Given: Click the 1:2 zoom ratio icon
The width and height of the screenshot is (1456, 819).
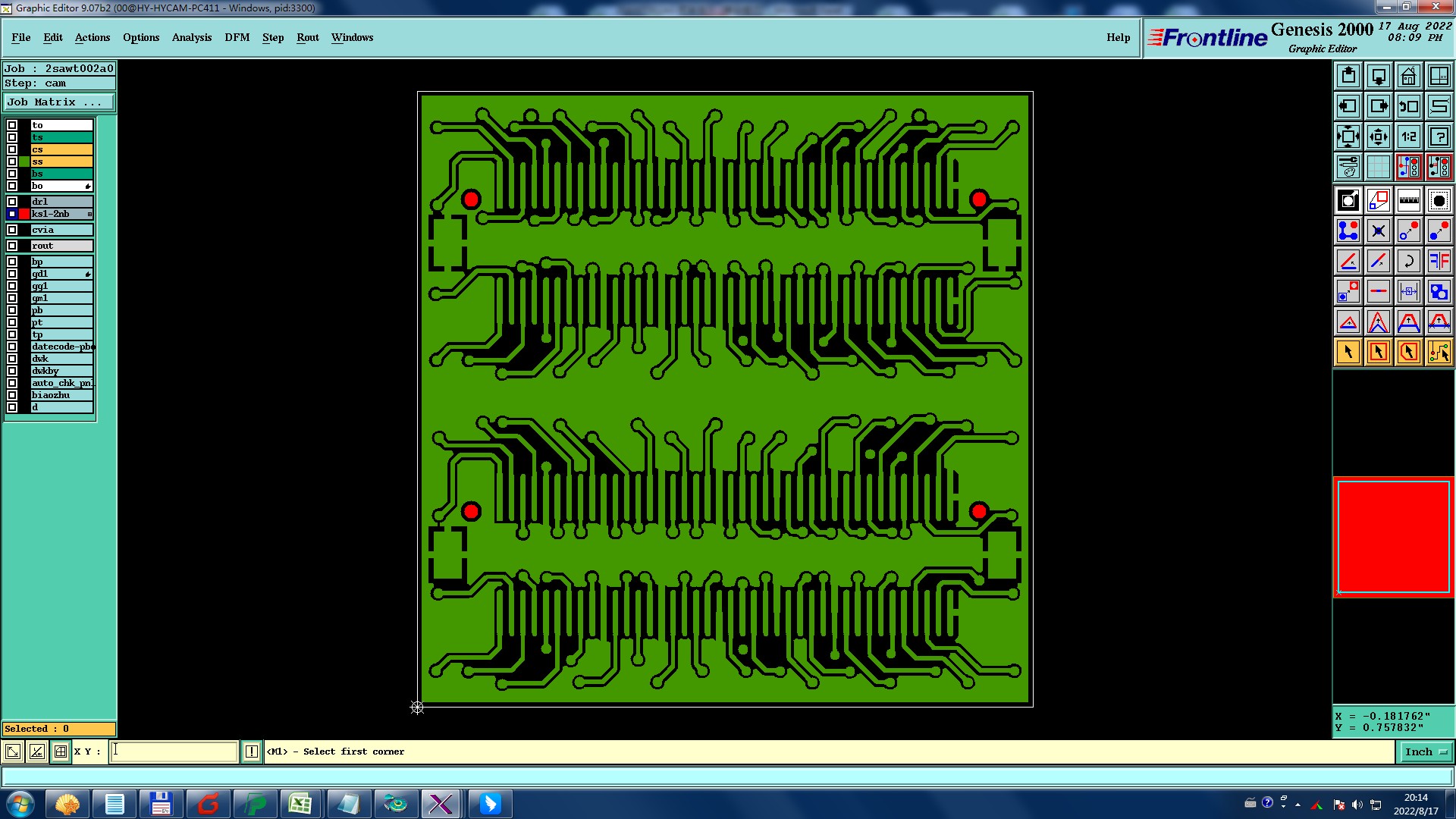Looking at the screenshot, I should [x=1408, y=136].
